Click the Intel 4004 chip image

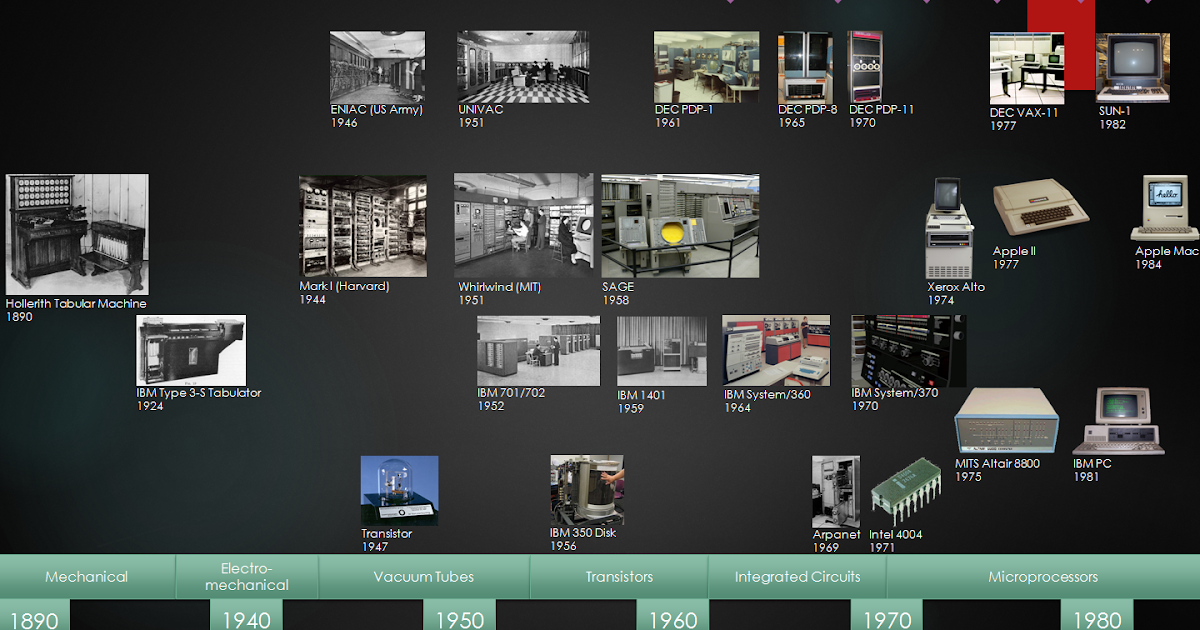905,490
